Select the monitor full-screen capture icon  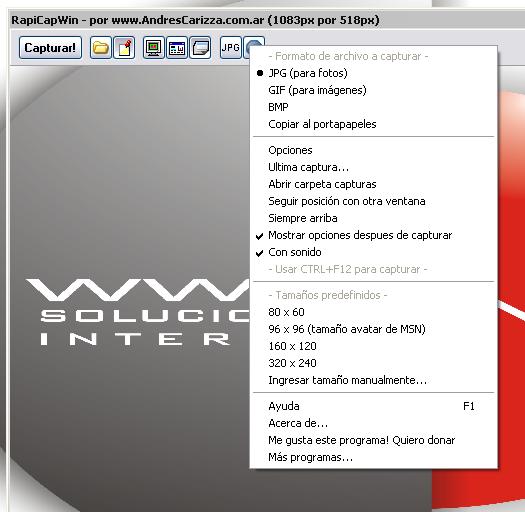click(154, 48)
